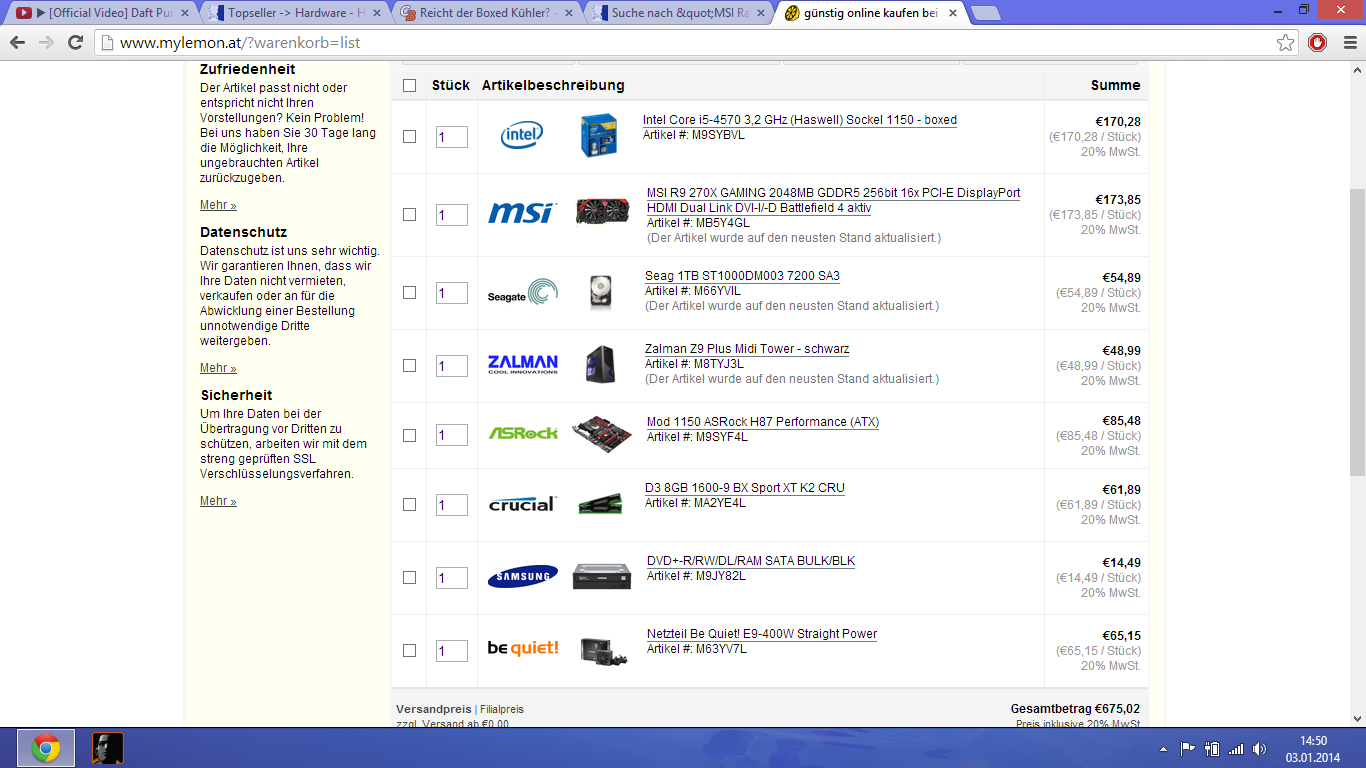Check the D3 8GB Crucial row checkbox

click(409, 504)
